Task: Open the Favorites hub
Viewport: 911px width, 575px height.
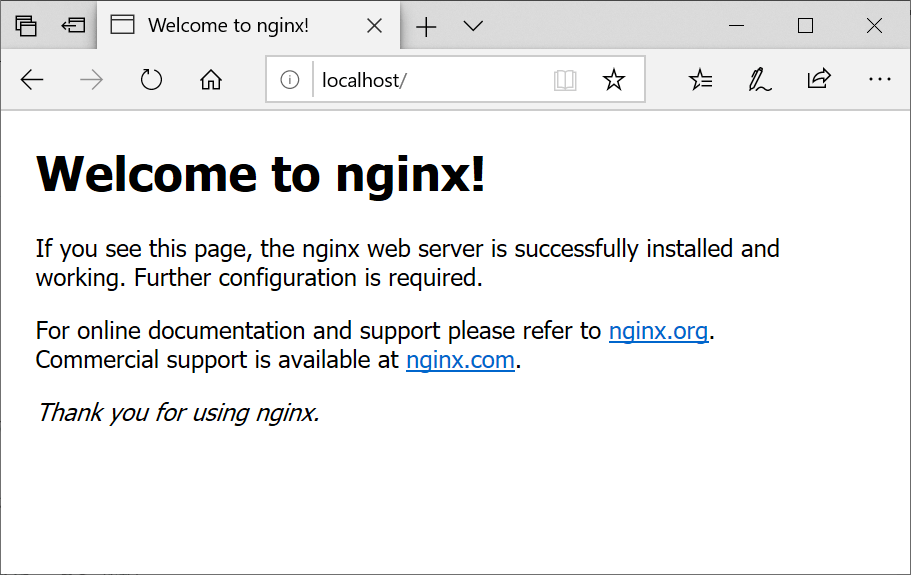Action: click(x=700, y=80)
